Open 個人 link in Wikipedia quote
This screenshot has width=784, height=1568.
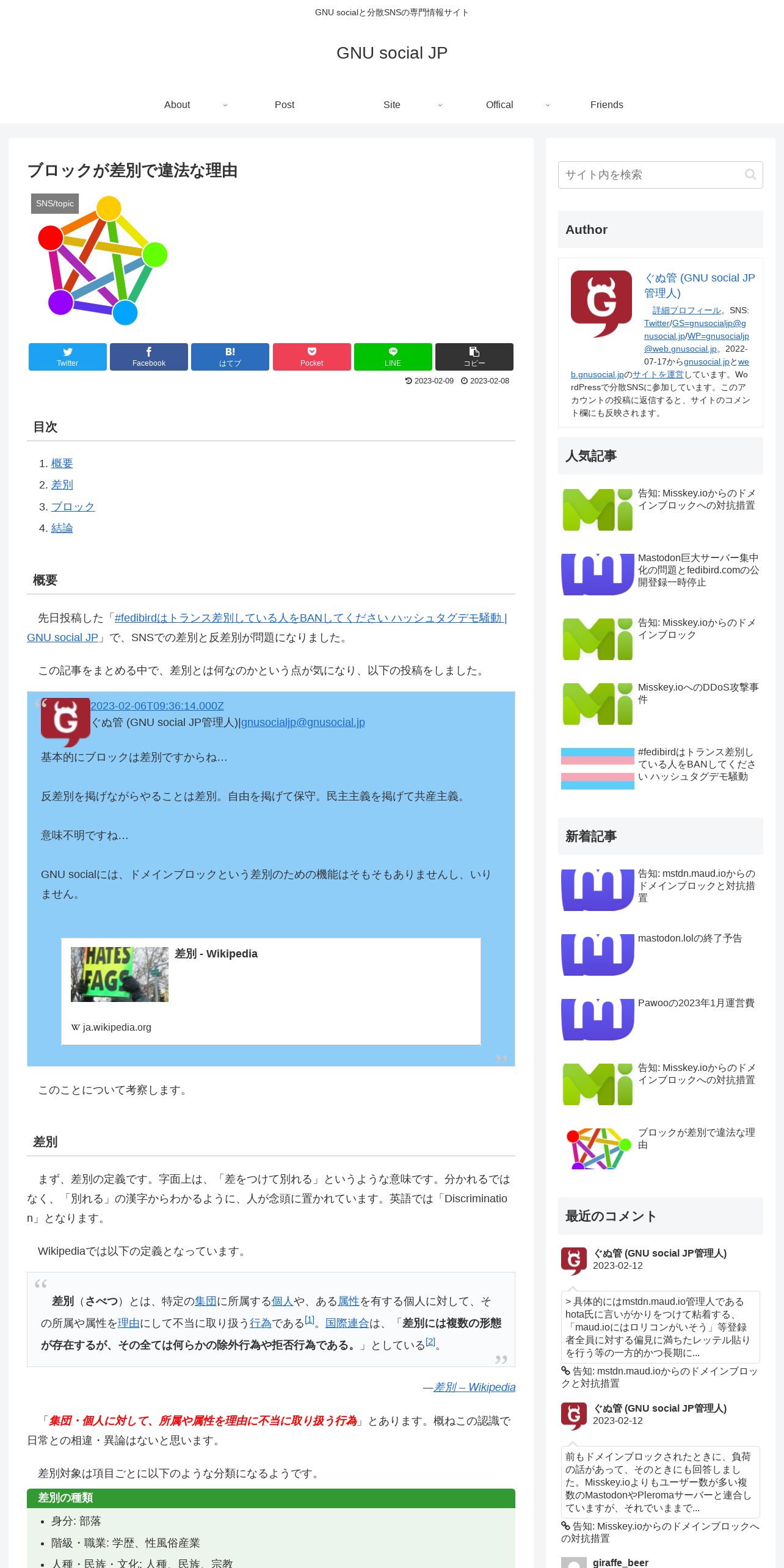283,1301
